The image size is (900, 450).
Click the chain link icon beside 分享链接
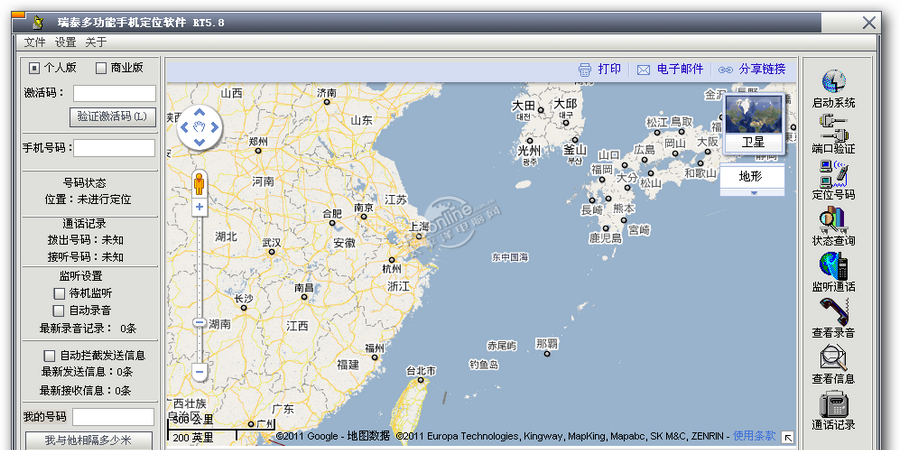pyautogui.click(x=726, y=70)
